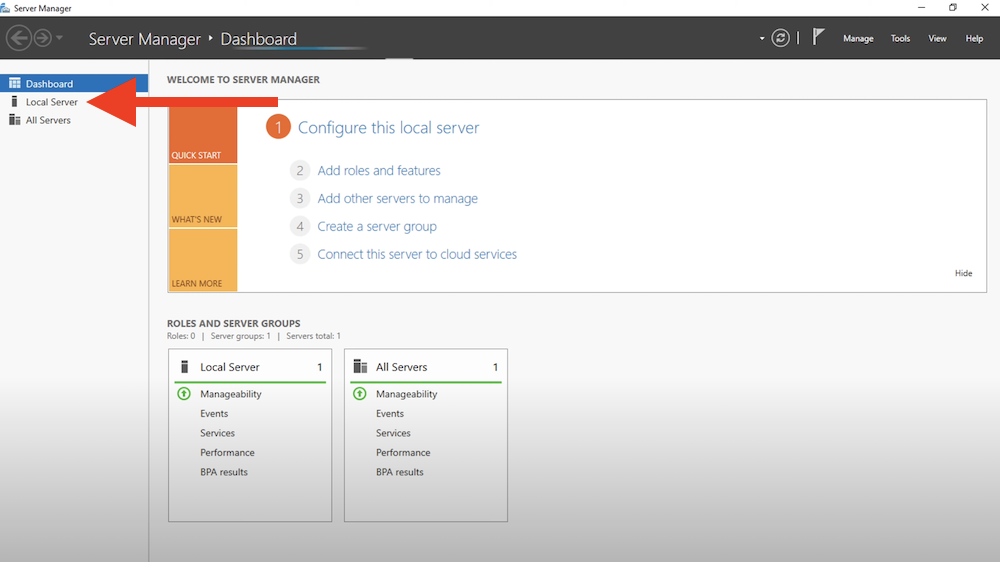Open the Manage menu
This screenshot has height=562, width=1000.
pos(858,39)
